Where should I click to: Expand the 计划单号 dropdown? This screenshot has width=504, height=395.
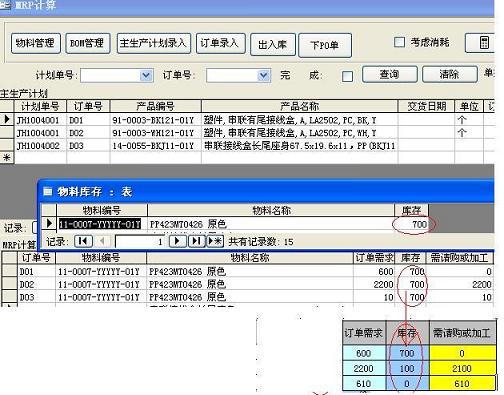click(x=146, y=75)
